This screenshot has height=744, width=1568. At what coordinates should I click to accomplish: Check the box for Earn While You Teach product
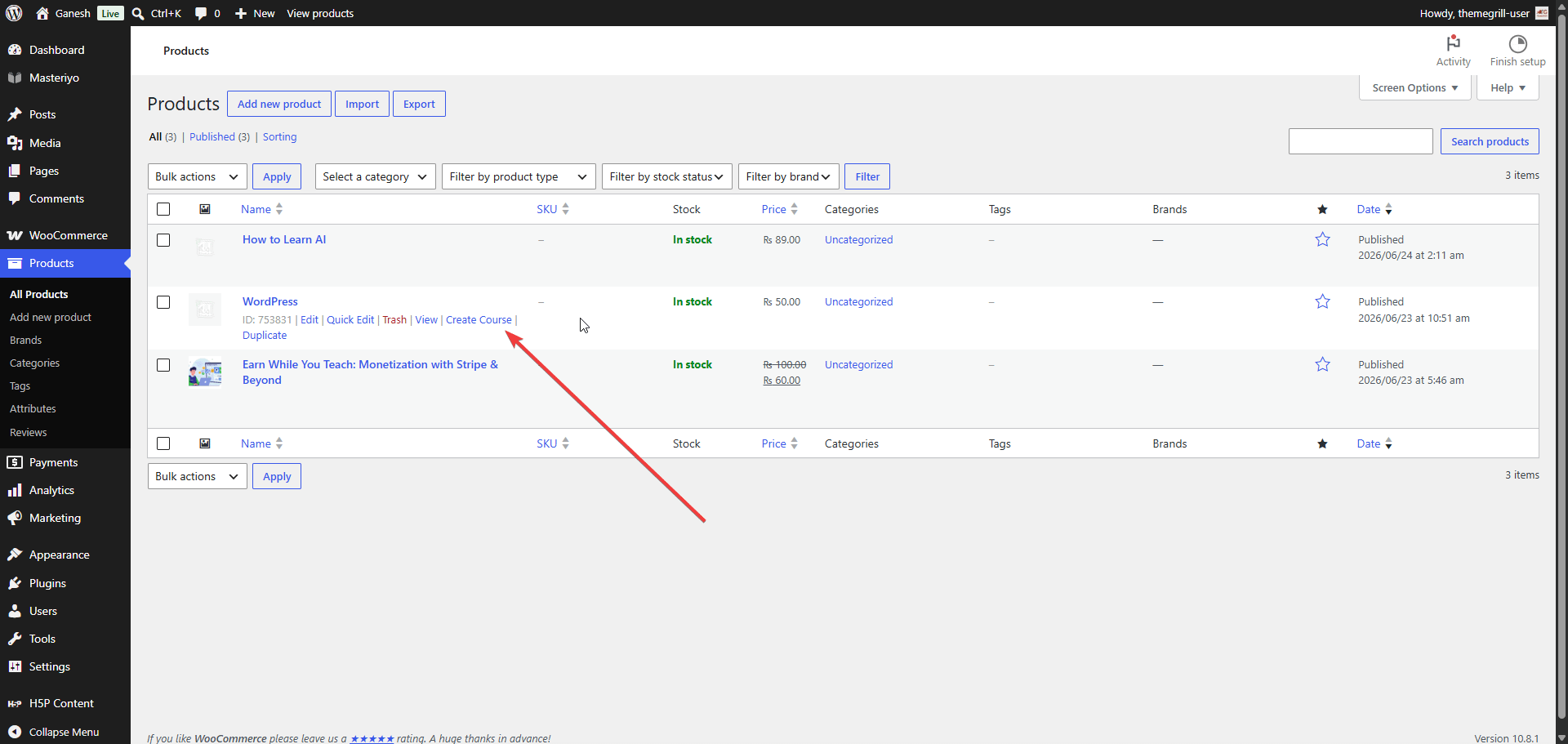click(163, 365)
